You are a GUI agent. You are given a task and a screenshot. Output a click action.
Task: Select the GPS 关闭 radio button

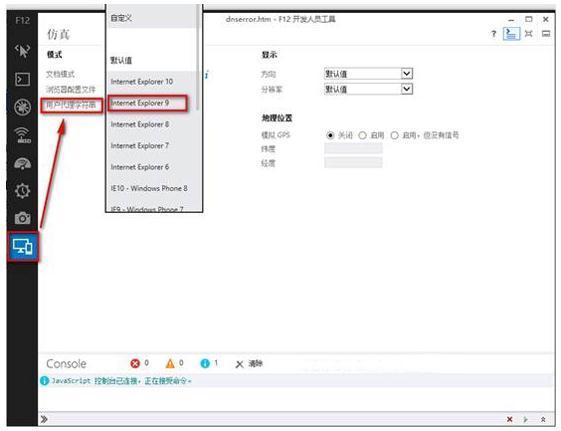tap(330, 135)
